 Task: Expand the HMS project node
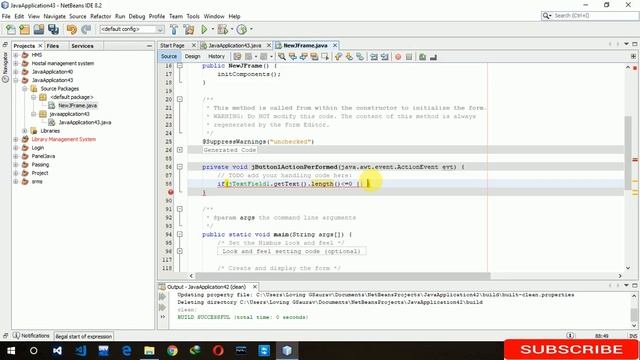(16, 55)
